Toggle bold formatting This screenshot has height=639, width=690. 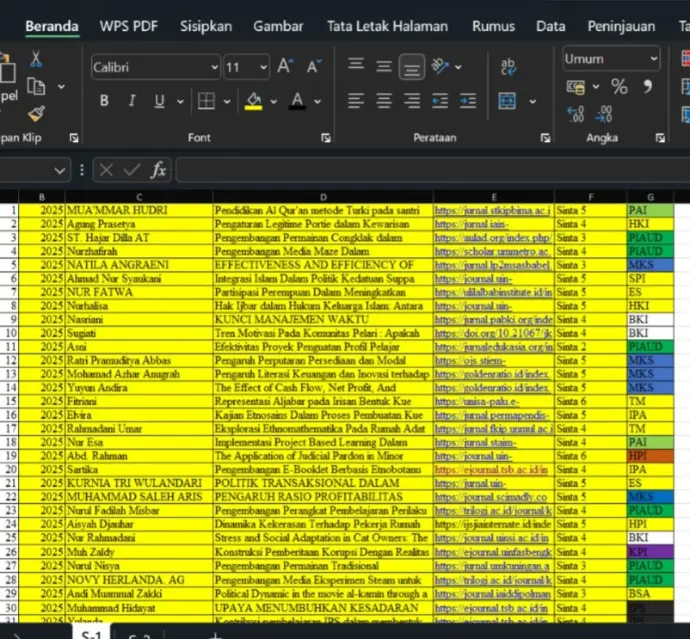tap(104, 101)
